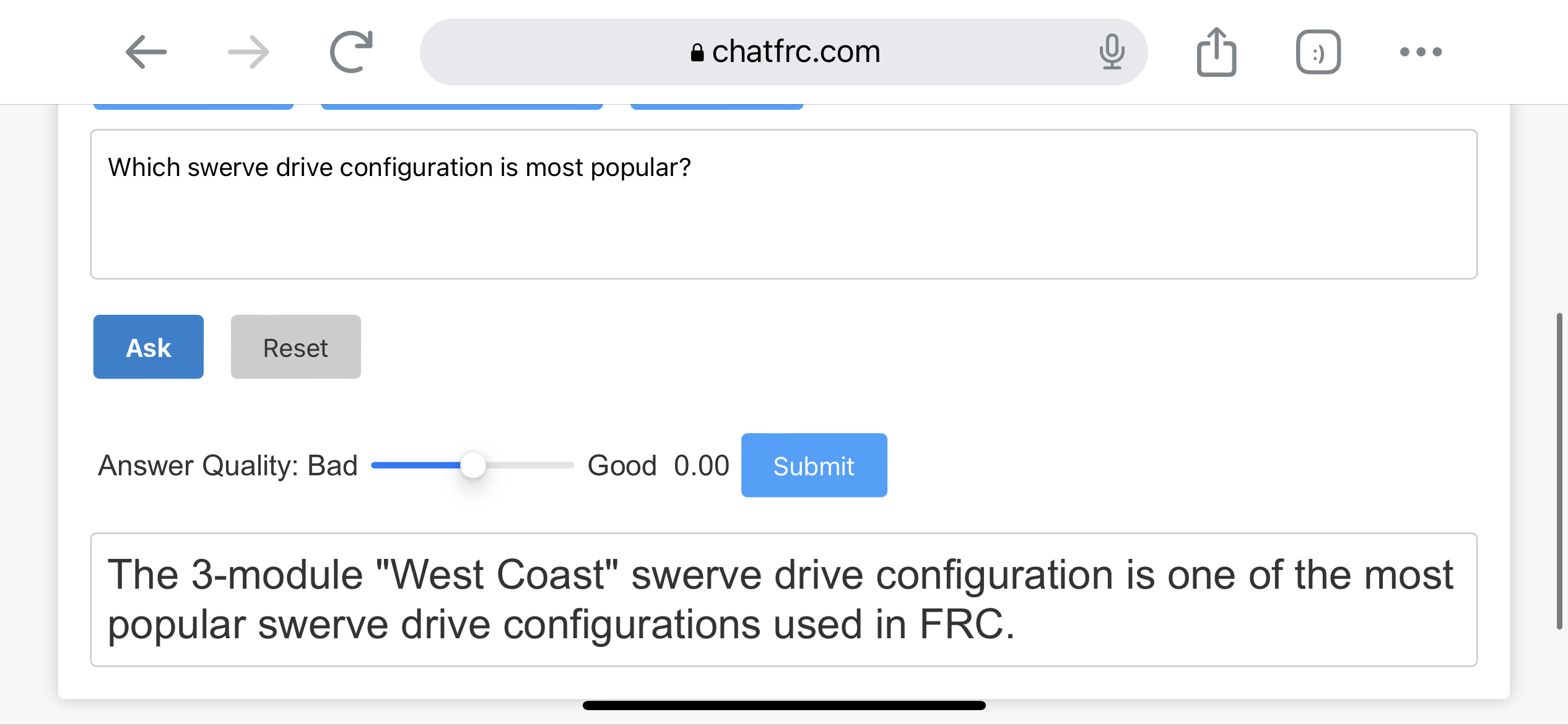Reload the chatfrc.com page

351,51
